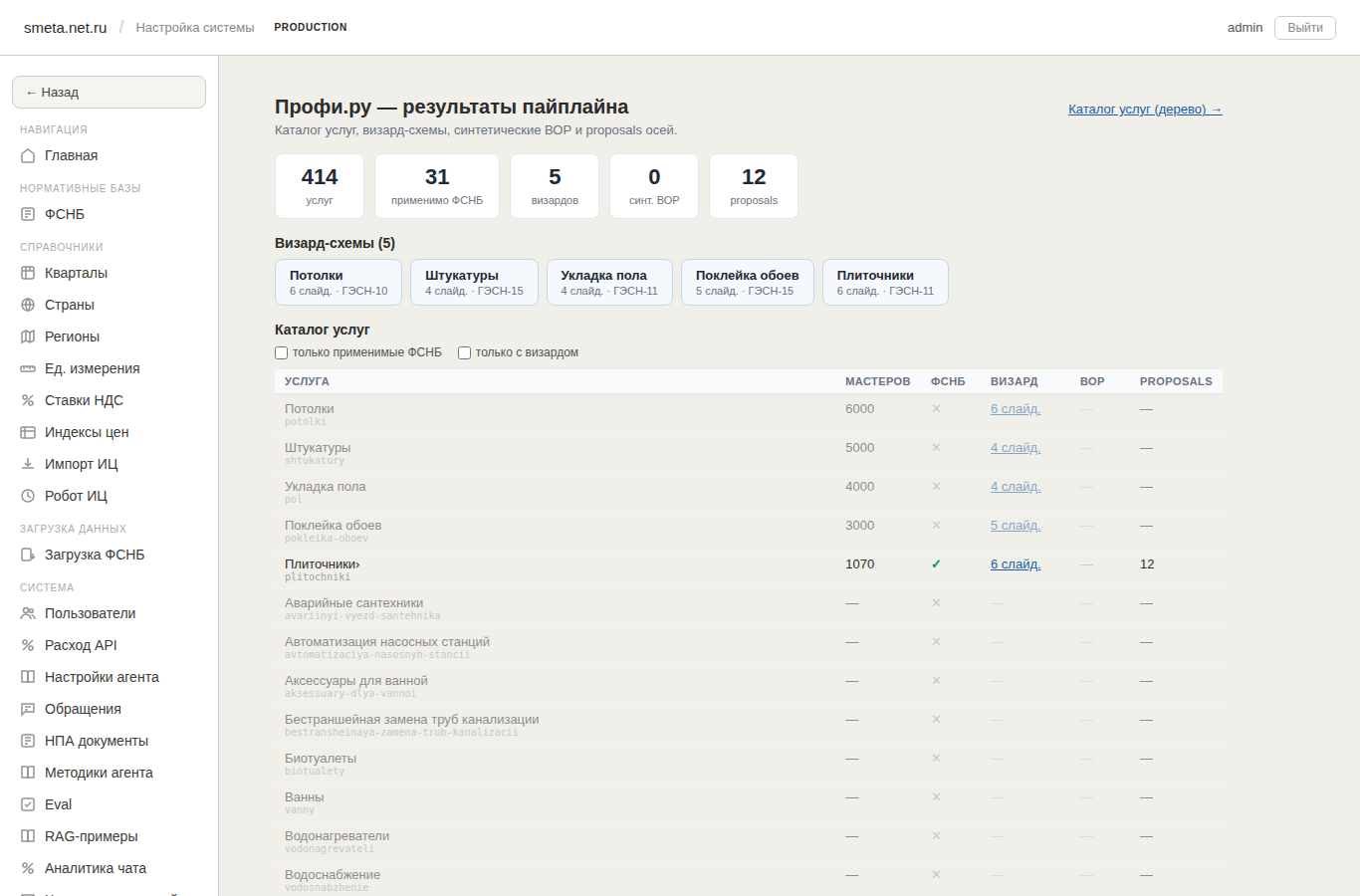Follow the Каталог услуг (дерево) link
This screenshot has height=896, width=1360.
point(1145,110)
